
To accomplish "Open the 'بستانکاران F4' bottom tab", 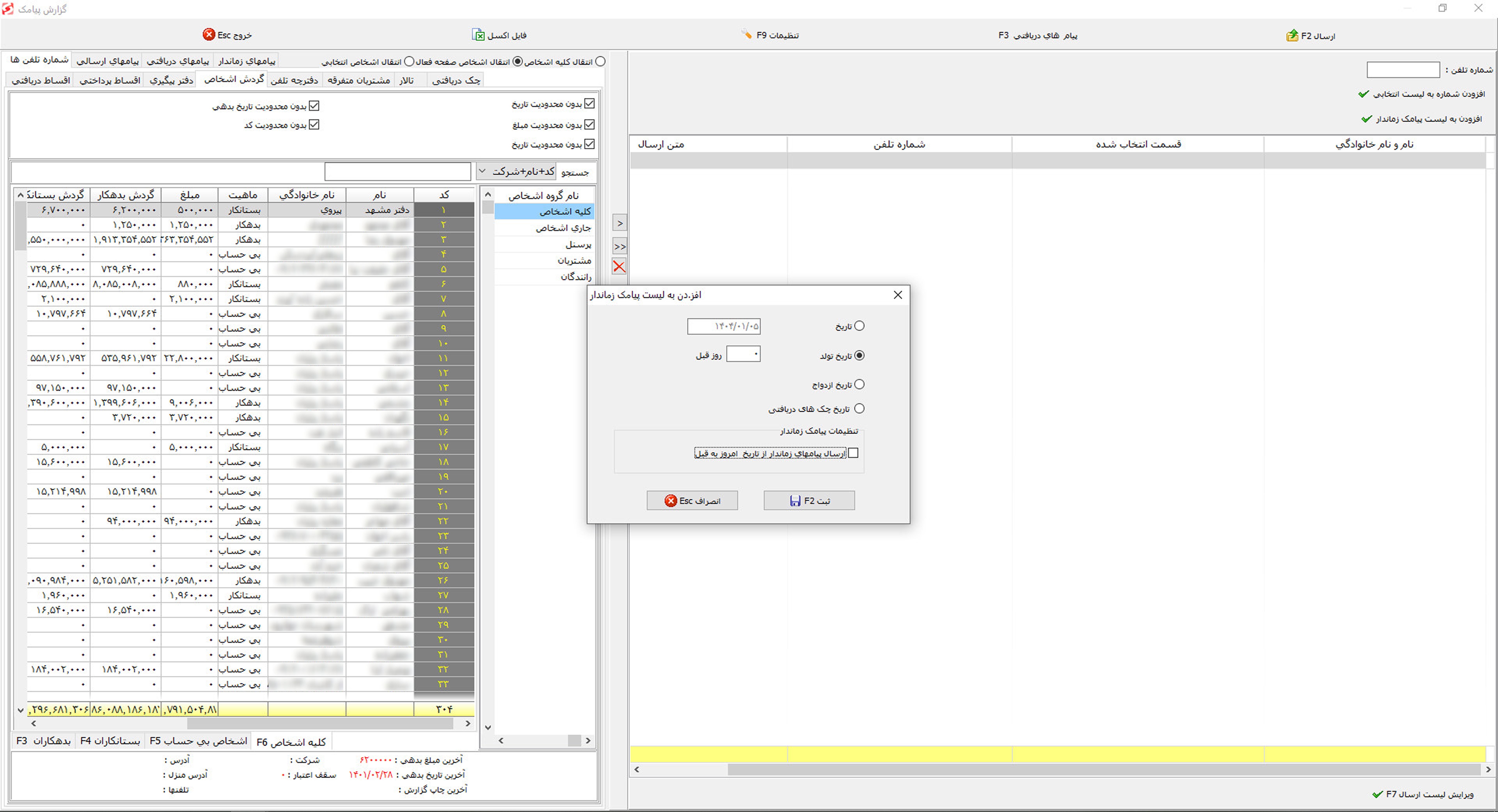I will pos(110,741).
